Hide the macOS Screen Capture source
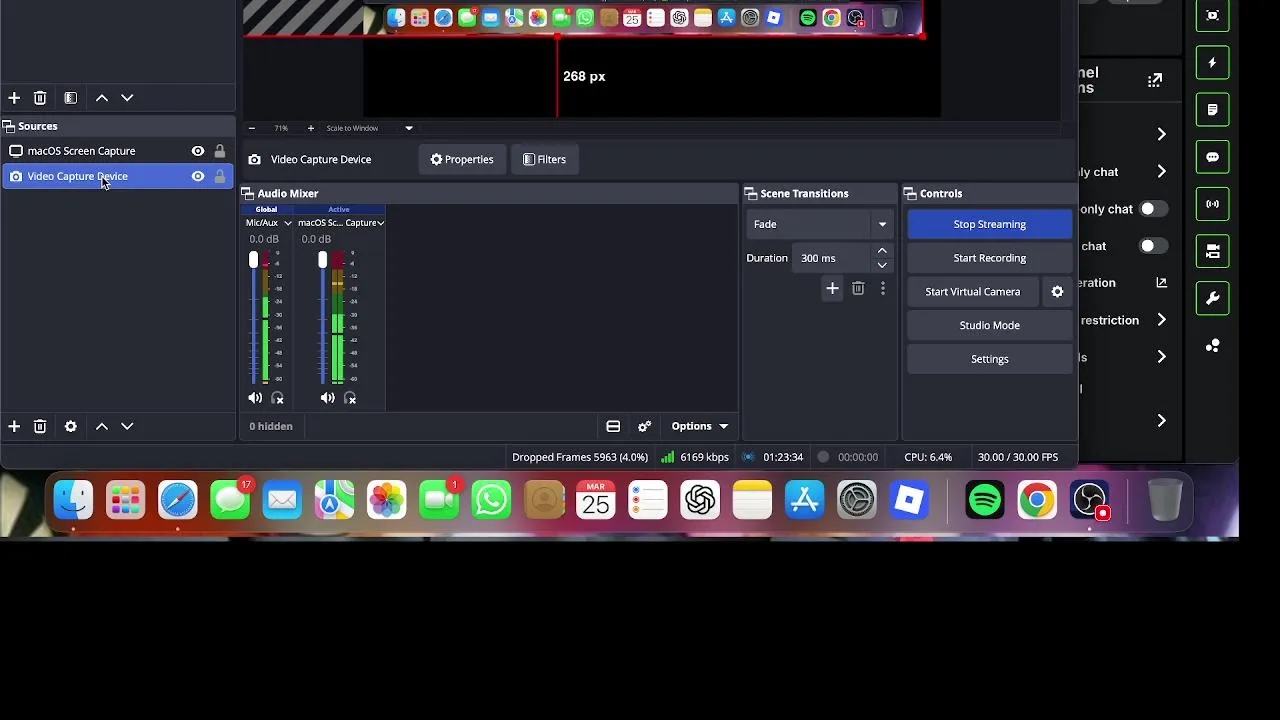 [x=198, y=151]
